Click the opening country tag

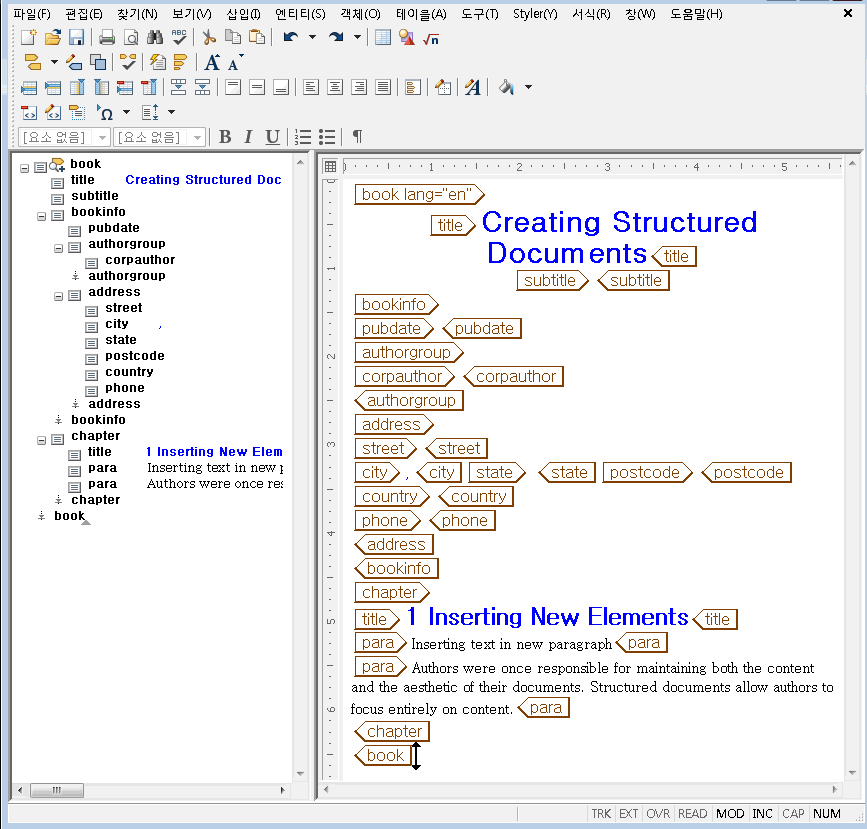[x=392, y=497]
